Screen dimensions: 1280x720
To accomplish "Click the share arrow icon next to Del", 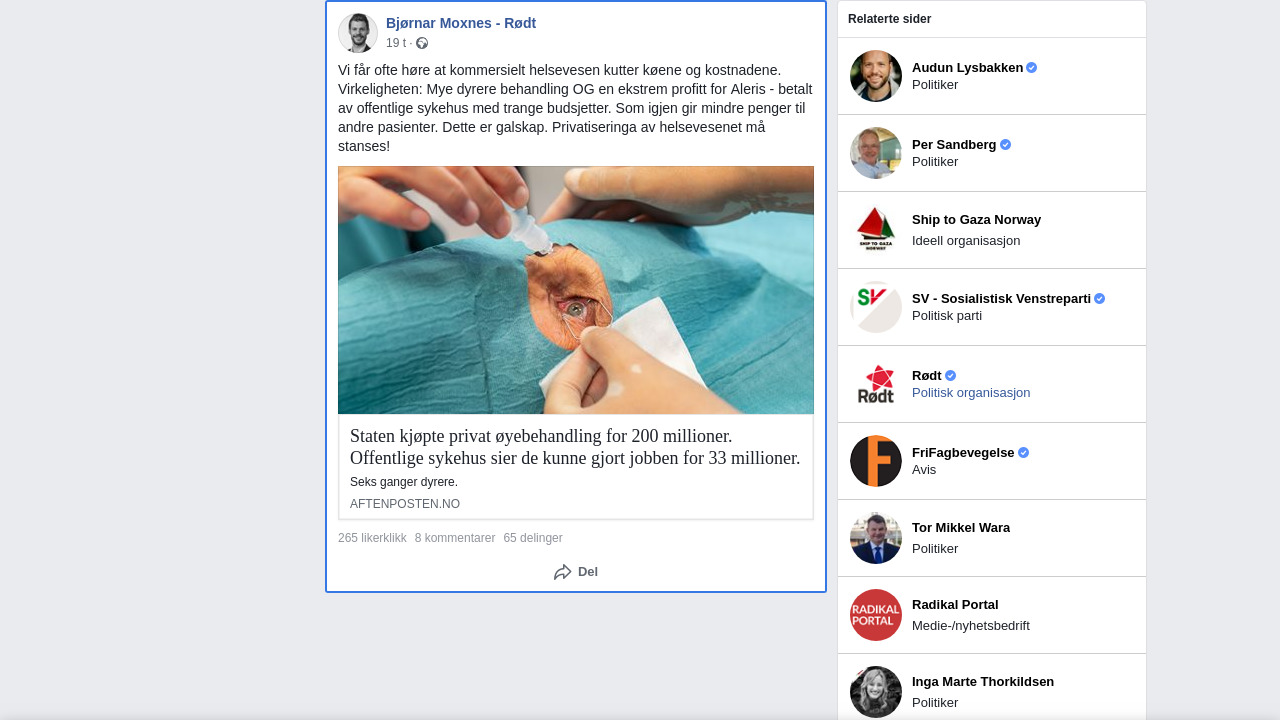I will coord(563,572).
